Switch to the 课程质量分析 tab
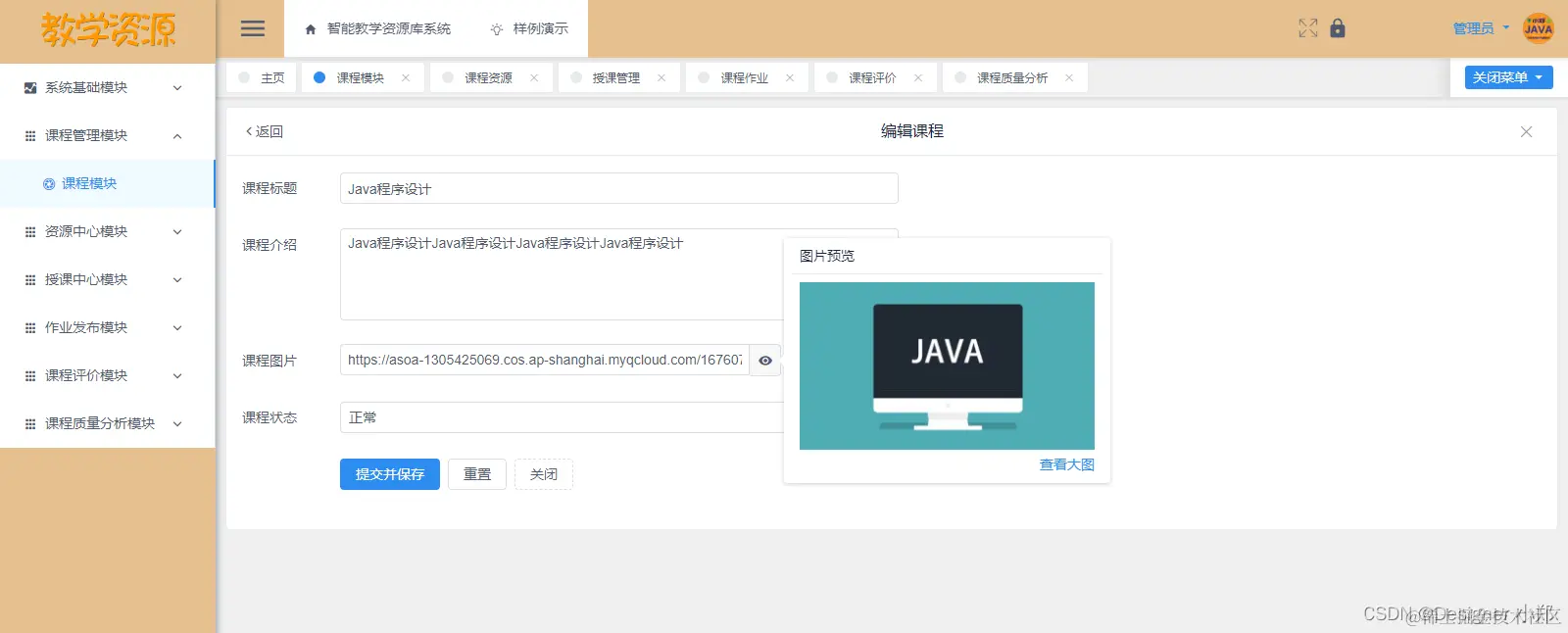 tap(1014, 77)
